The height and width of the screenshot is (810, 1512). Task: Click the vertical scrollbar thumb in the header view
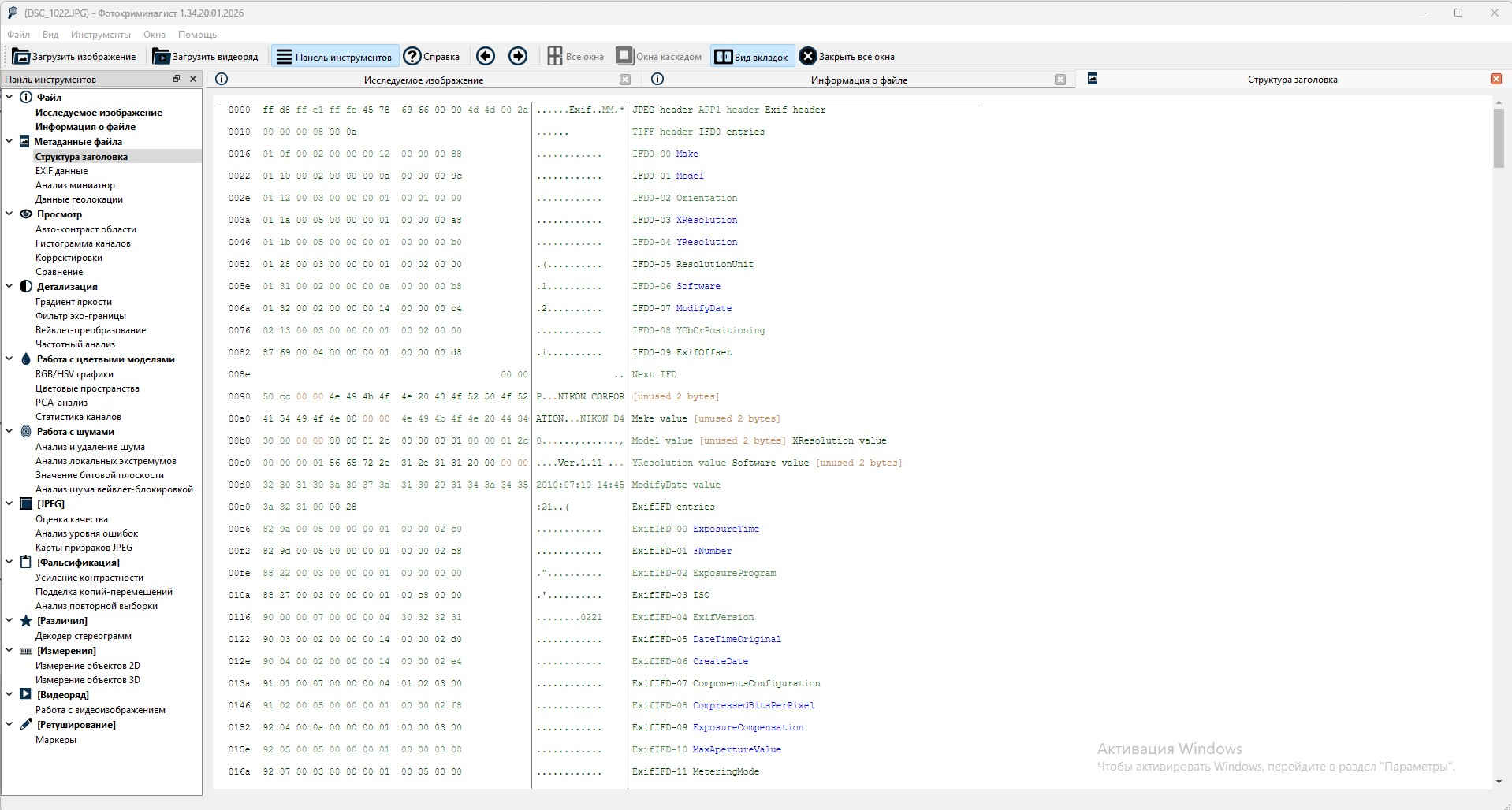click(x=1498, y=138)
